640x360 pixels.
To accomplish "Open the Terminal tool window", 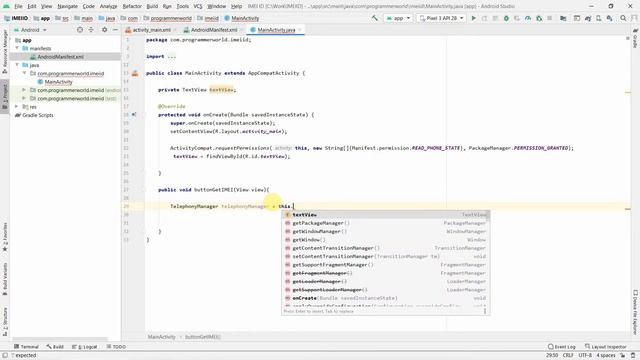I will 26,347.
